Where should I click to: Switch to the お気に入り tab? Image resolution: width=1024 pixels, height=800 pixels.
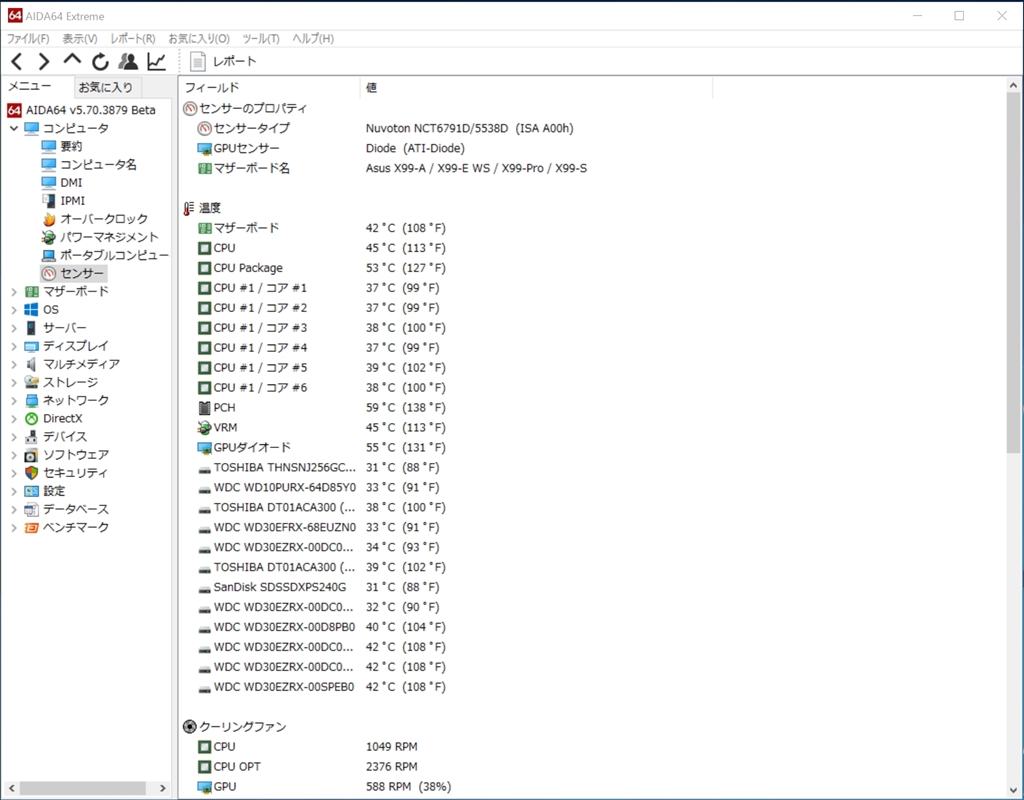pyautogui.click(x=106, y=87)
